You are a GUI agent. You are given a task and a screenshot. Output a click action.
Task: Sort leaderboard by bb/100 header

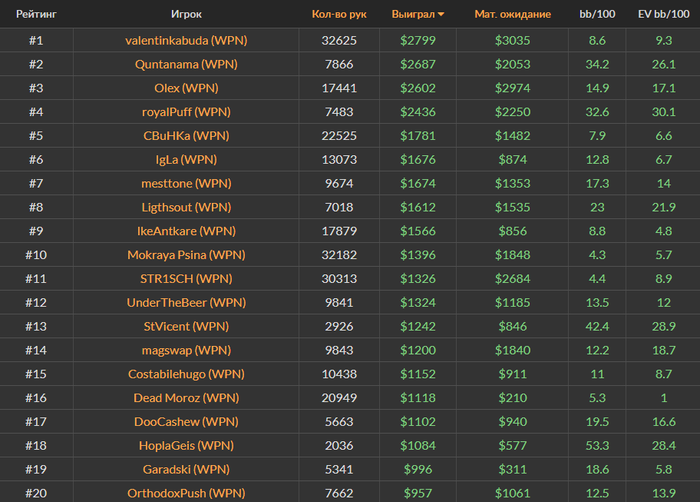click(598, 15)
